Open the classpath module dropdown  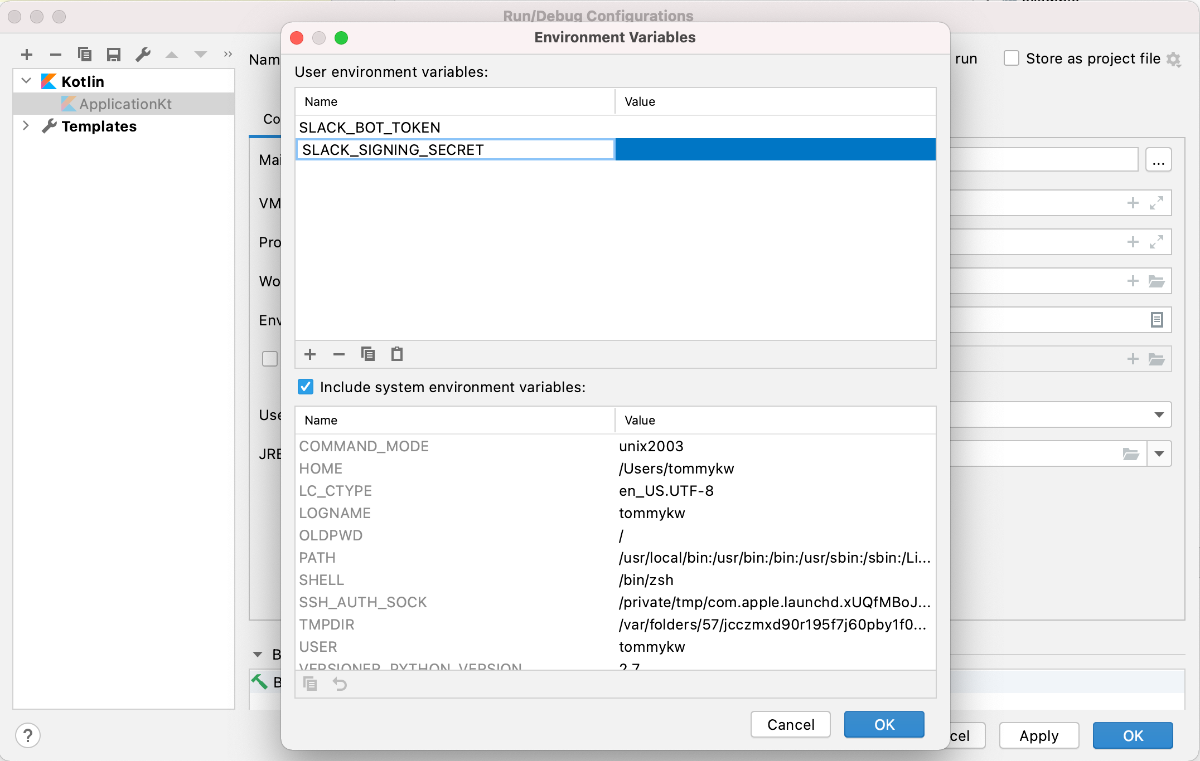[1160, 414]
